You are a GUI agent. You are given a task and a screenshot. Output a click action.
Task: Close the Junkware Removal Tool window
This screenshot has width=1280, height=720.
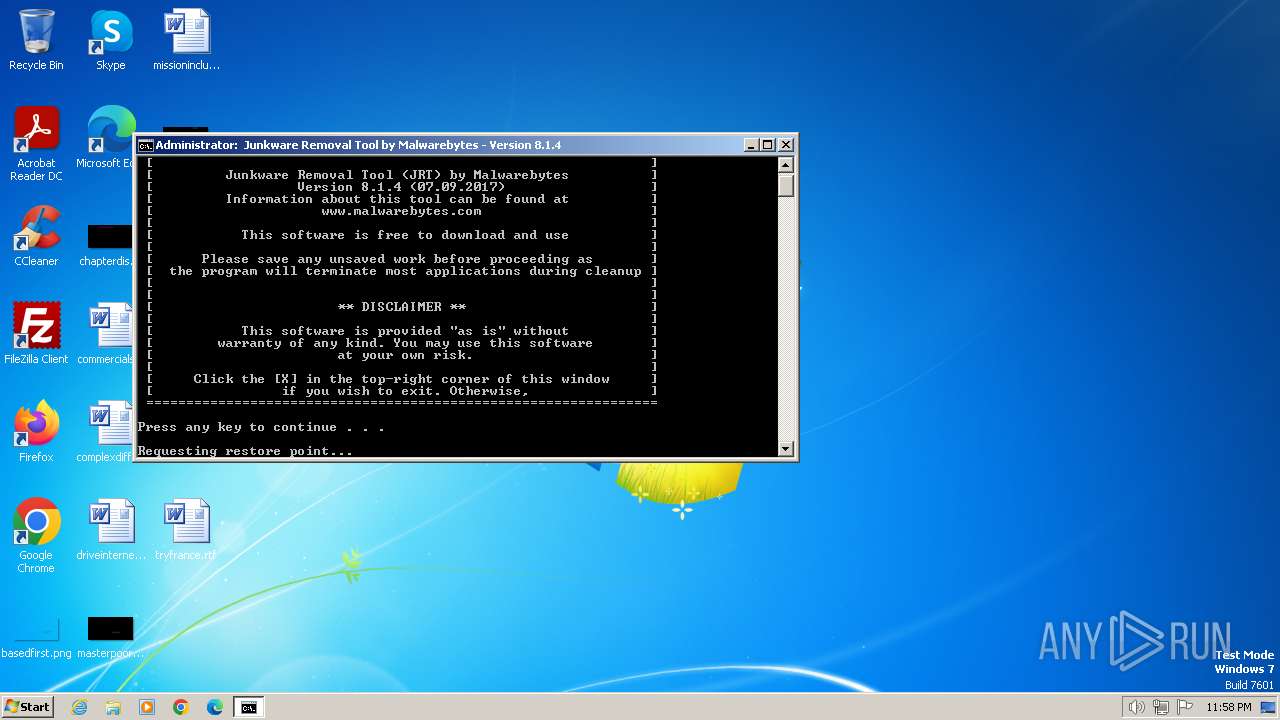tap(786, 145)
